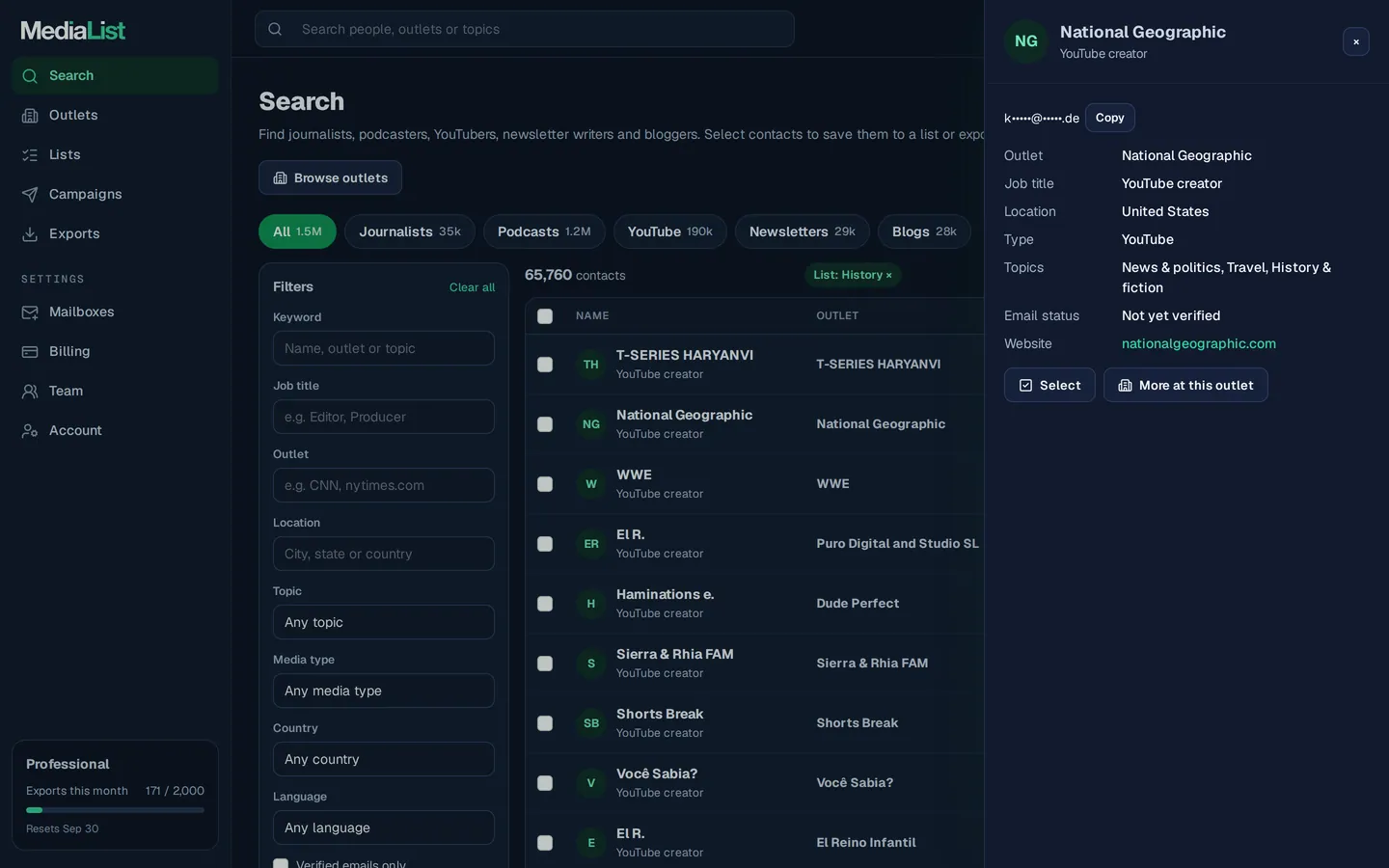Click the Billing card icon

click(30, 352)
